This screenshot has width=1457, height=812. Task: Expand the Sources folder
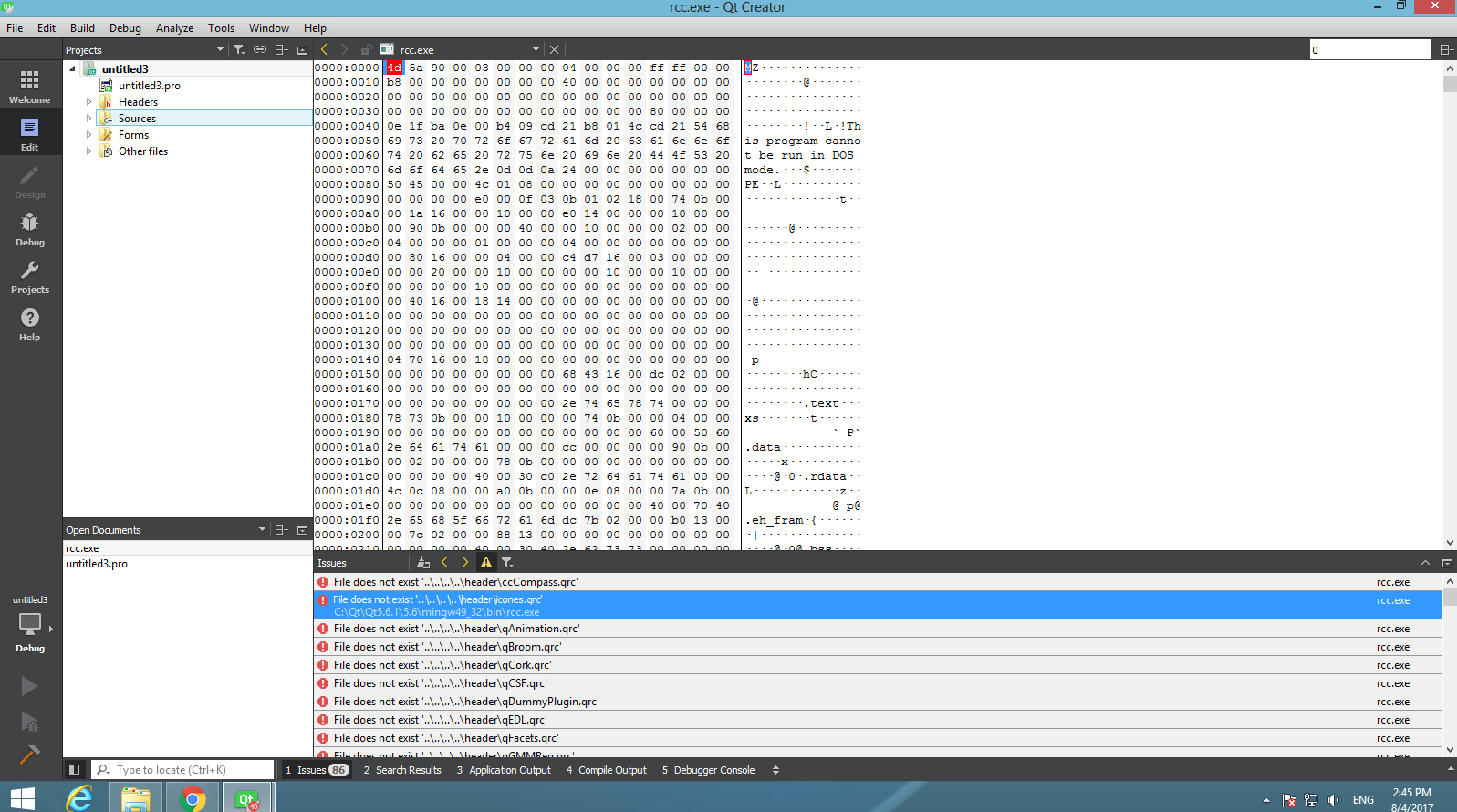point(88,119)
